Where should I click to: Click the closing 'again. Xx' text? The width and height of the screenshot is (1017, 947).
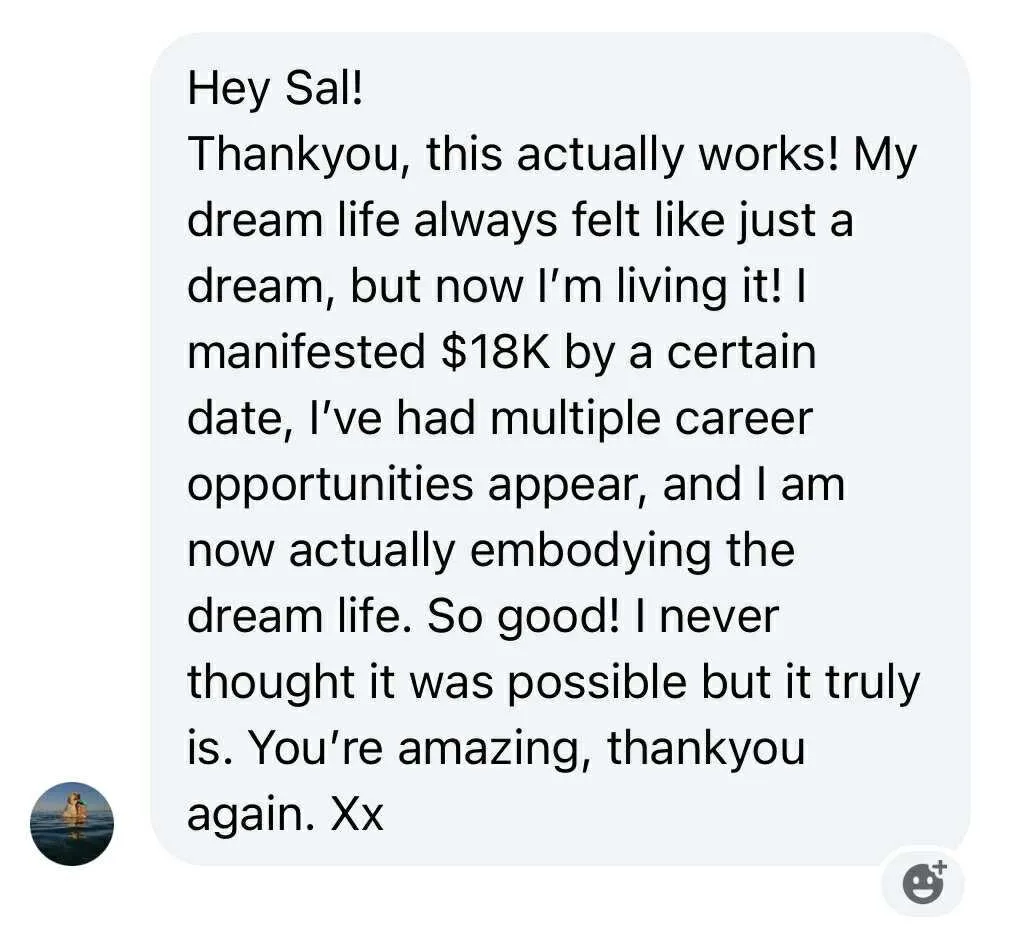(285, 815)
